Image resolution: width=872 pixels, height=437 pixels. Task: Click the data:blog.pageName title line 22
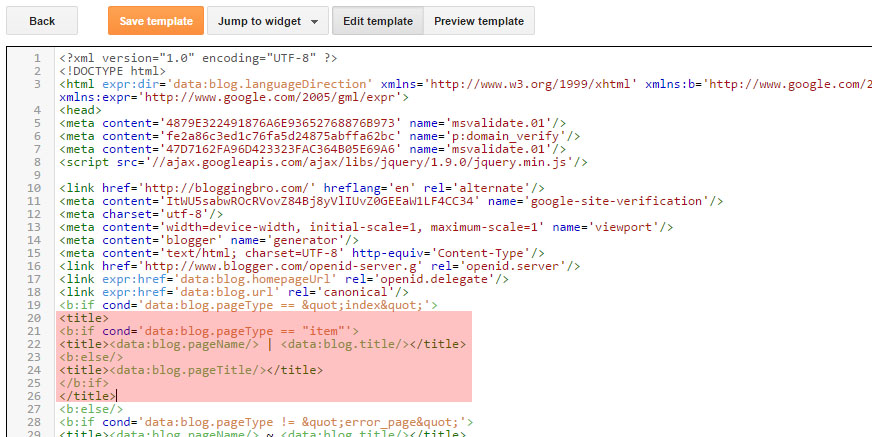coord(262,344)
